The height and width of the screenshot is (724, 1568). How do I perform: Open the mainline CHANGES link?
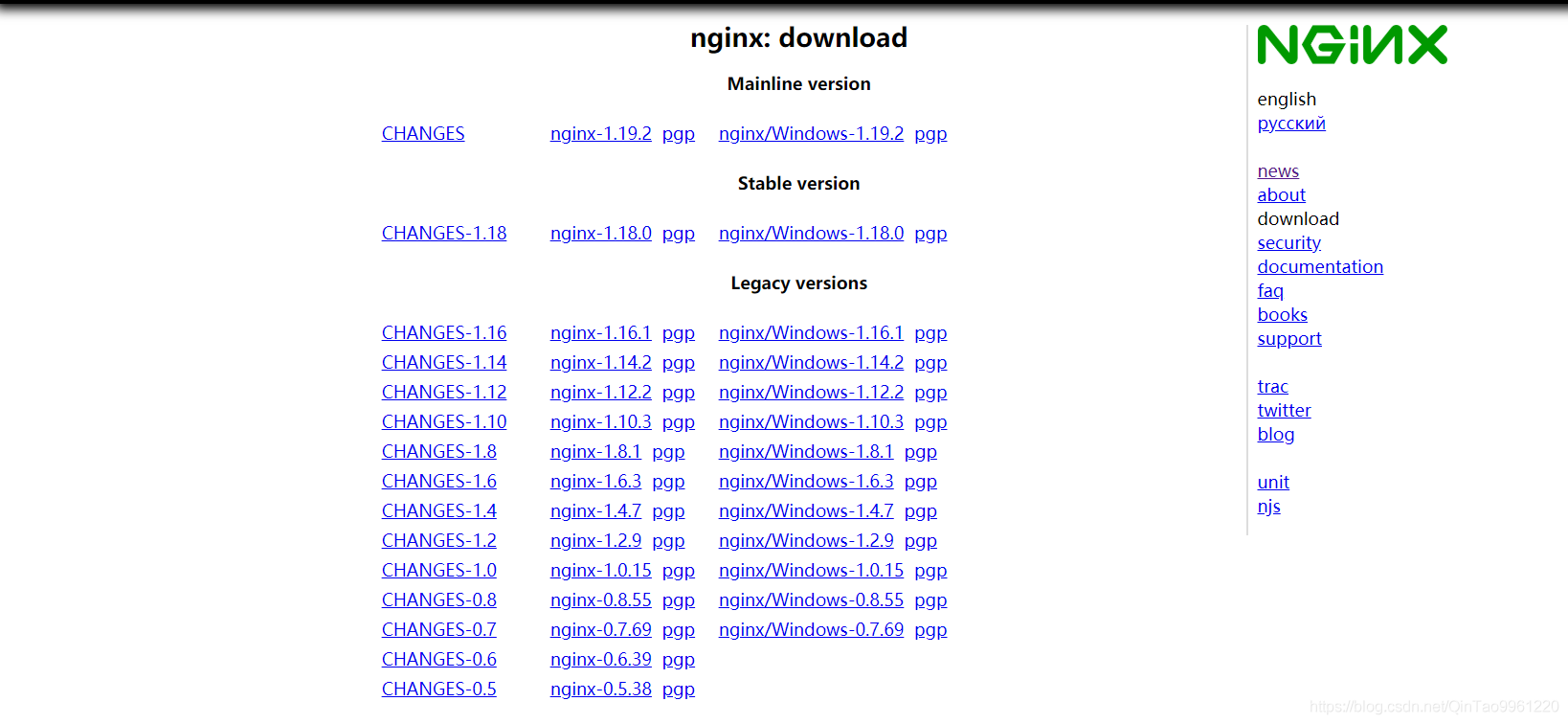tap(423, 134)
